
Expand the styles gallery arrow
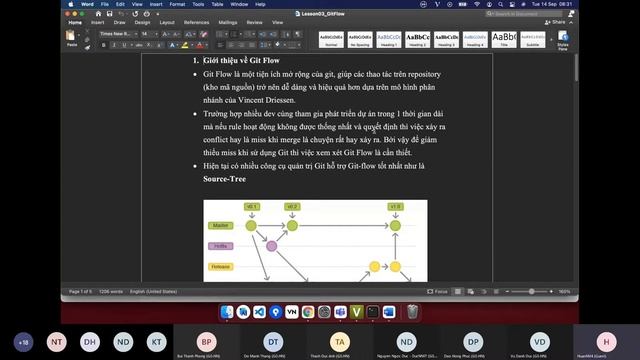point(551,40)
